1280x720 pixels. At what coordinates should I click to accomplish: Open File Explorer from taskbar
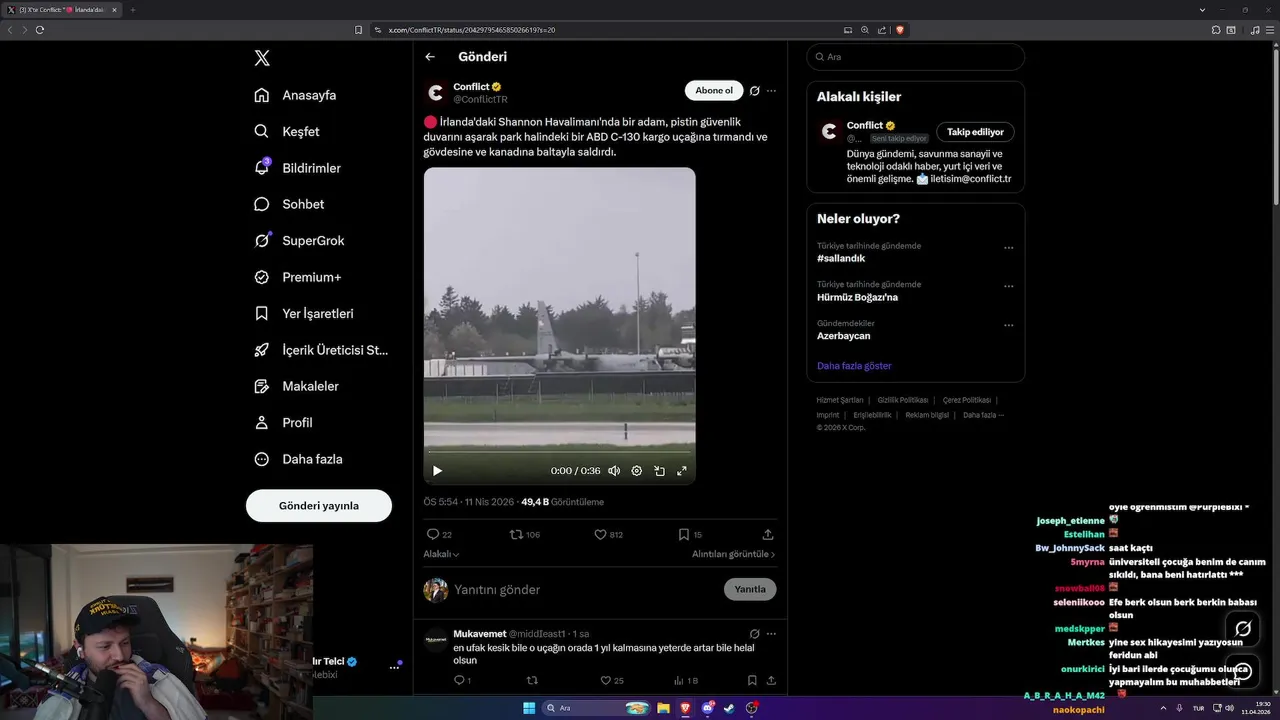[x=663, y=708]
